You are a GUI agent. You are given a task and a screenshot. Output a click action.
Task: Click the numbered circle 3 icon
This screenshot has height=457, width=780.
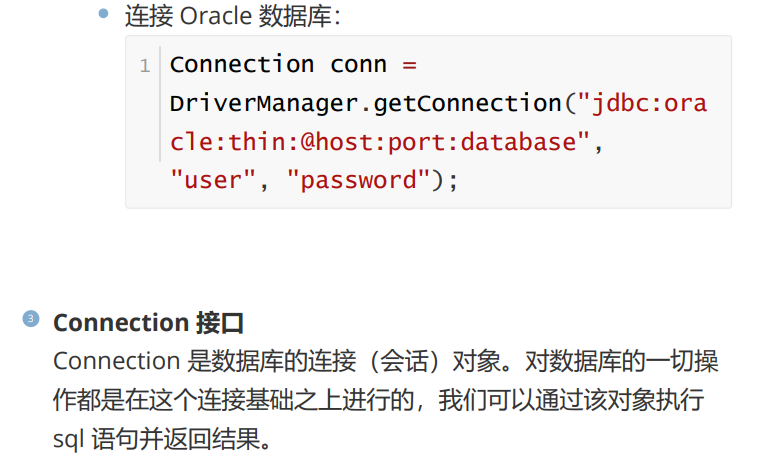pos(30,319)
